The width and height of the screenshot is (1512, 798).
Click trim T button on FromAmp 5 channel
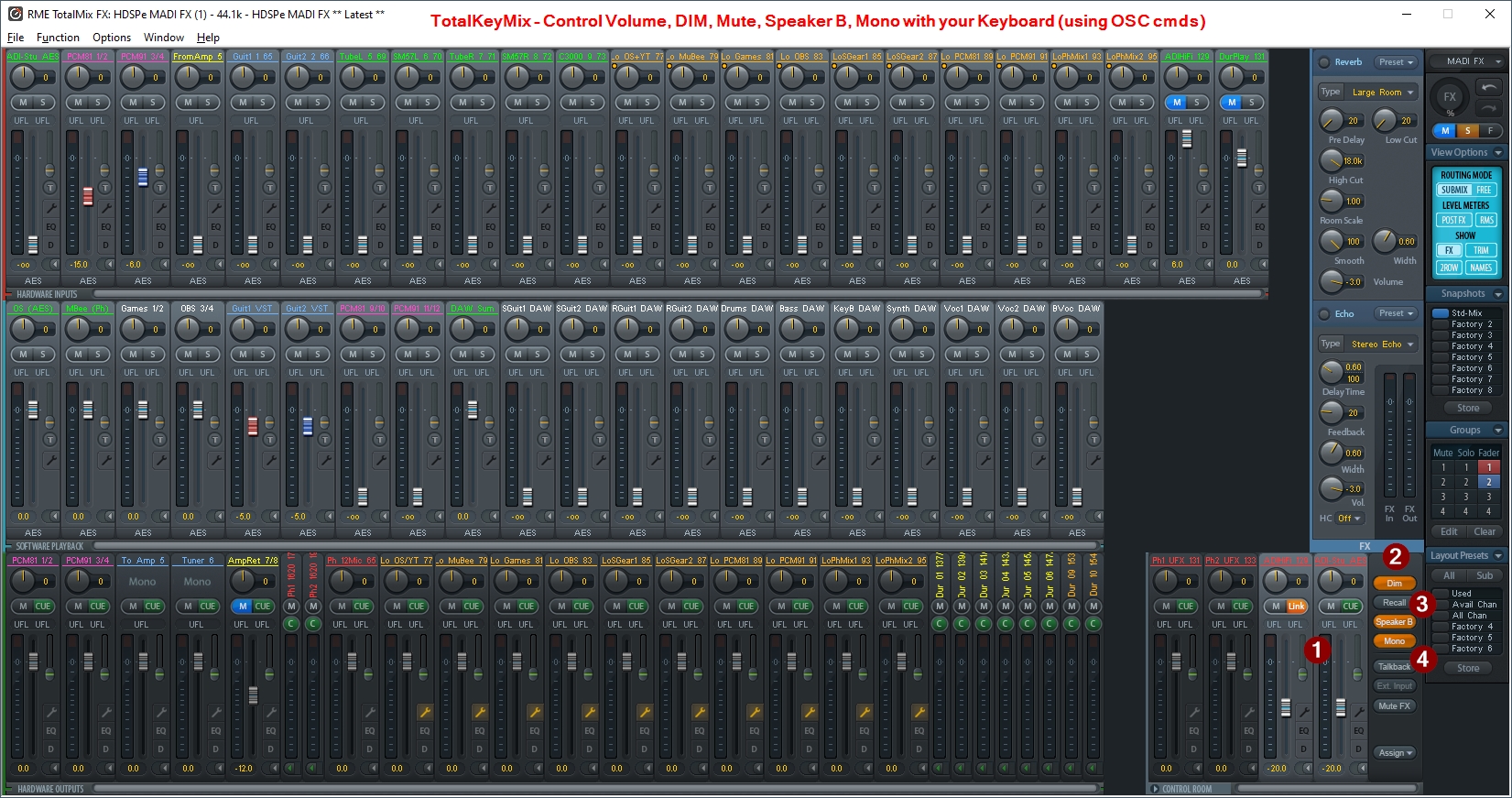coord(215,187)
